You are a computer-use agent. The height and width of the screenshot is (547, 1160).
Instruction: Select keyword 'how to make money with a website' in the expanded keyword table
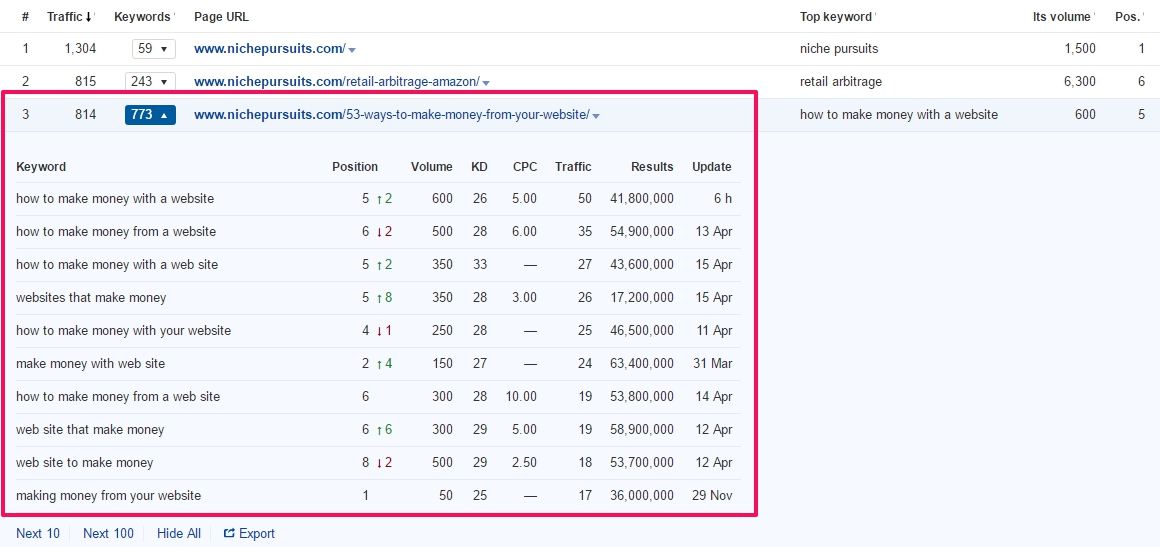(115, 198)
